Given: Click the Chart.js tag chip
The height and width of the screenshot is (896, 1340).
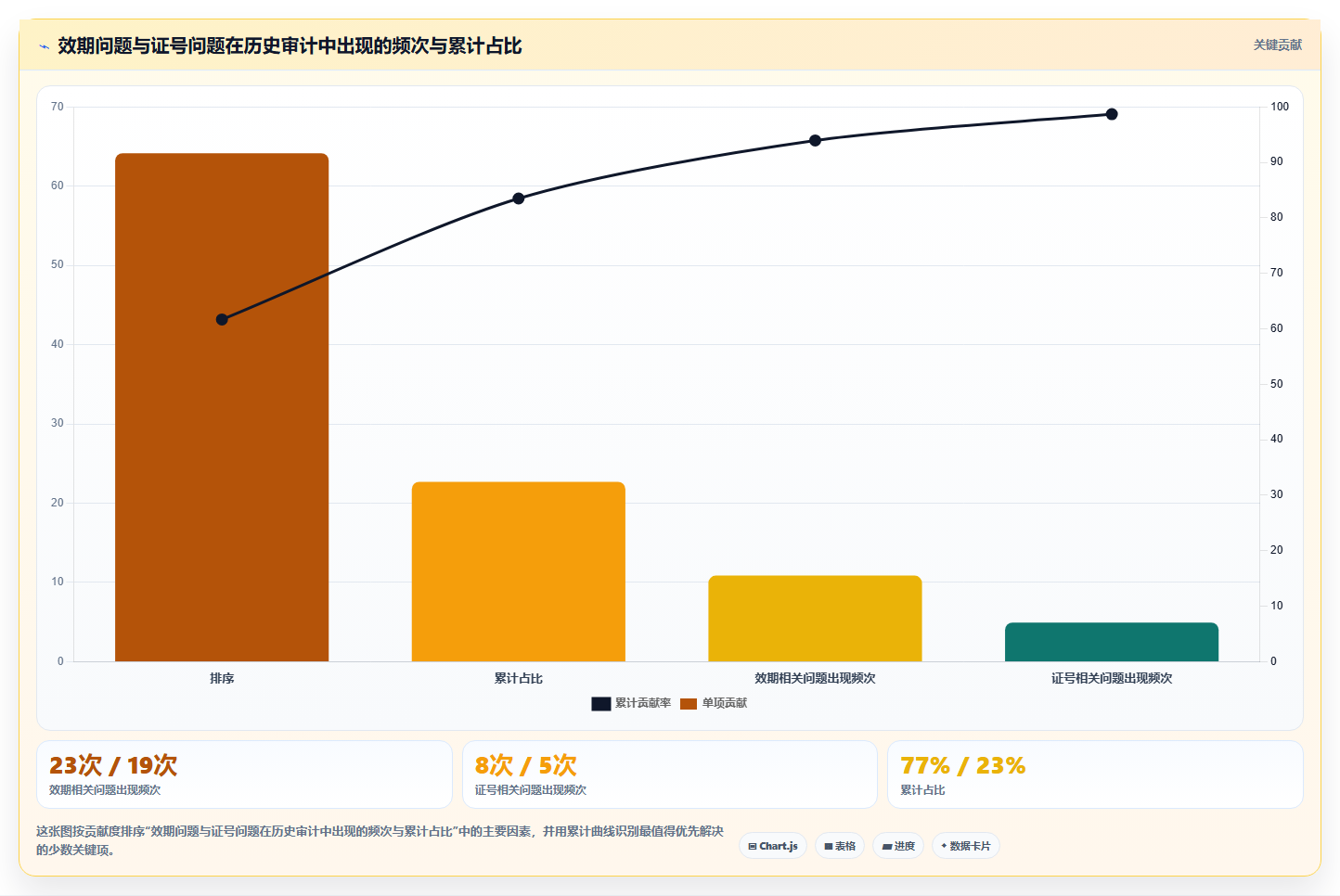Looking at the screenshot, I should (773, 846).
